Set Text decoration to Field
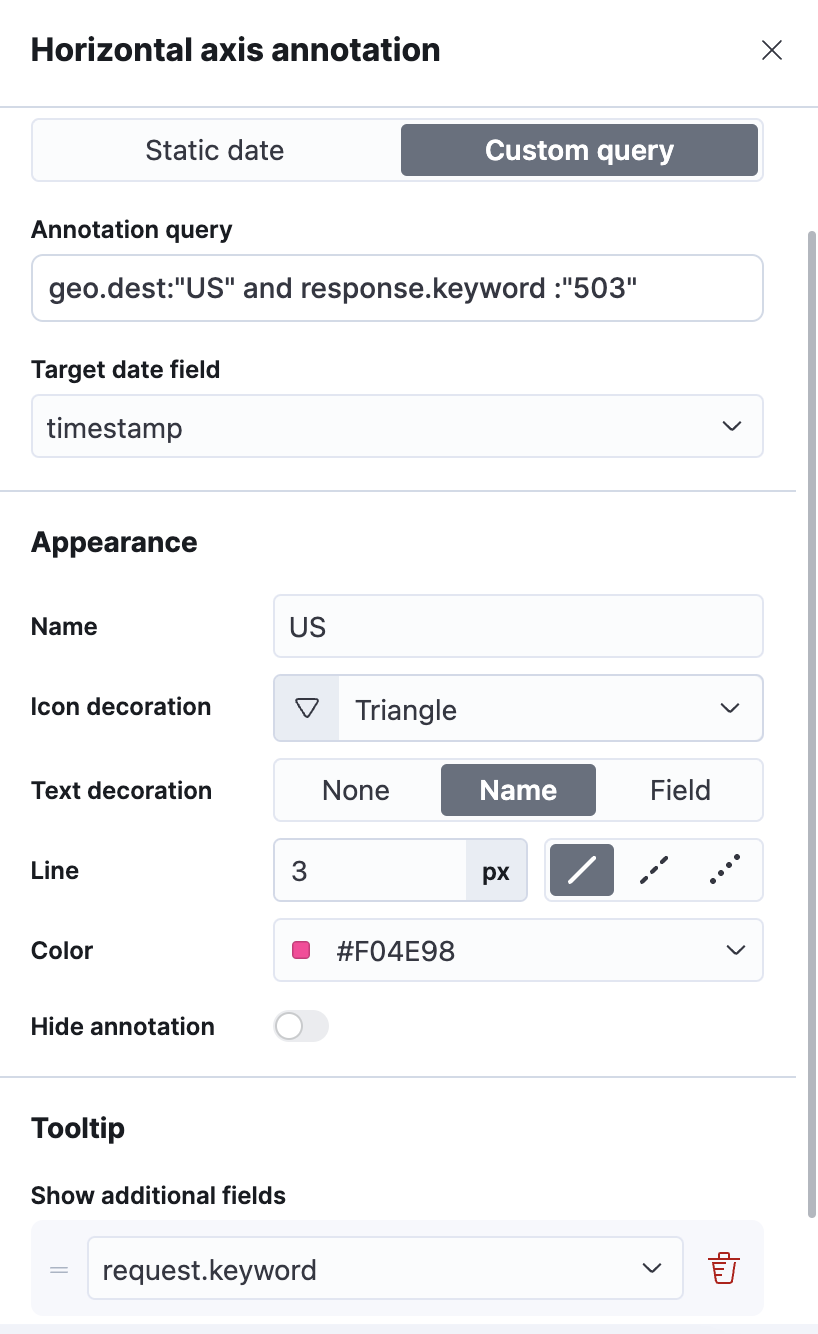 tap(680, 790)
